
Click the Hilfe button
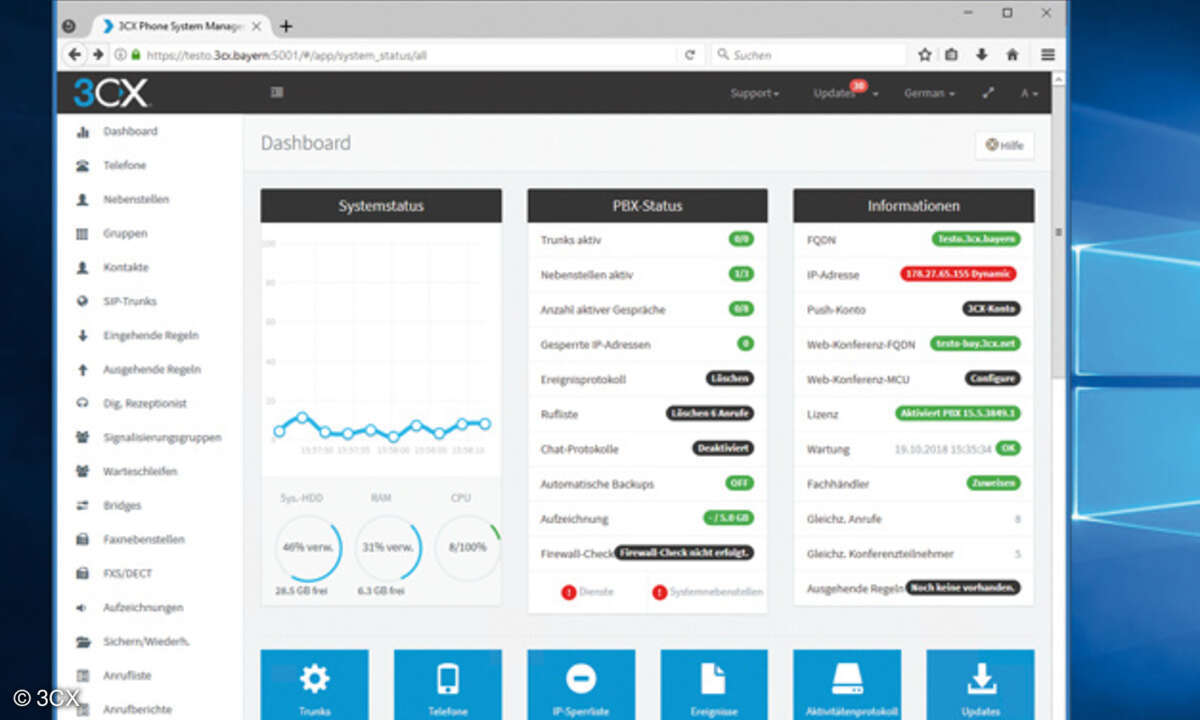1005,145
